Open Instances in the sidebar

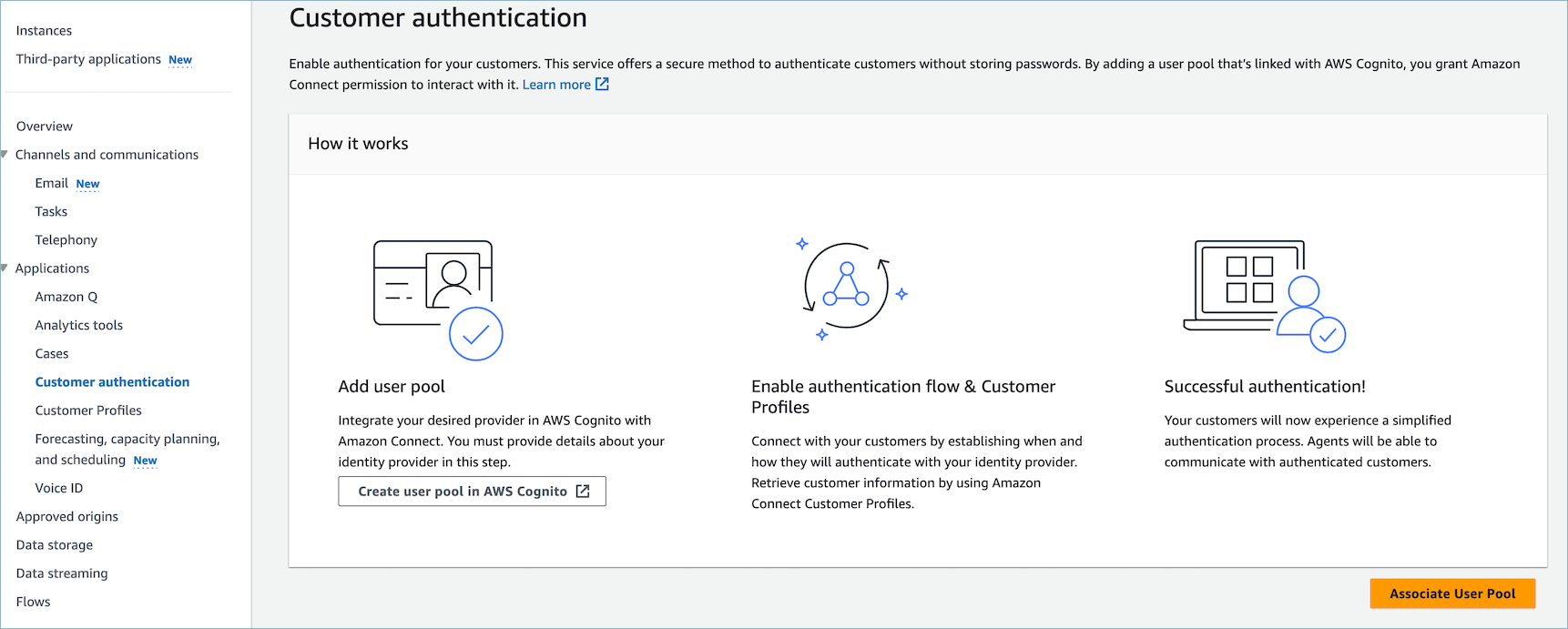click(44, 31)
